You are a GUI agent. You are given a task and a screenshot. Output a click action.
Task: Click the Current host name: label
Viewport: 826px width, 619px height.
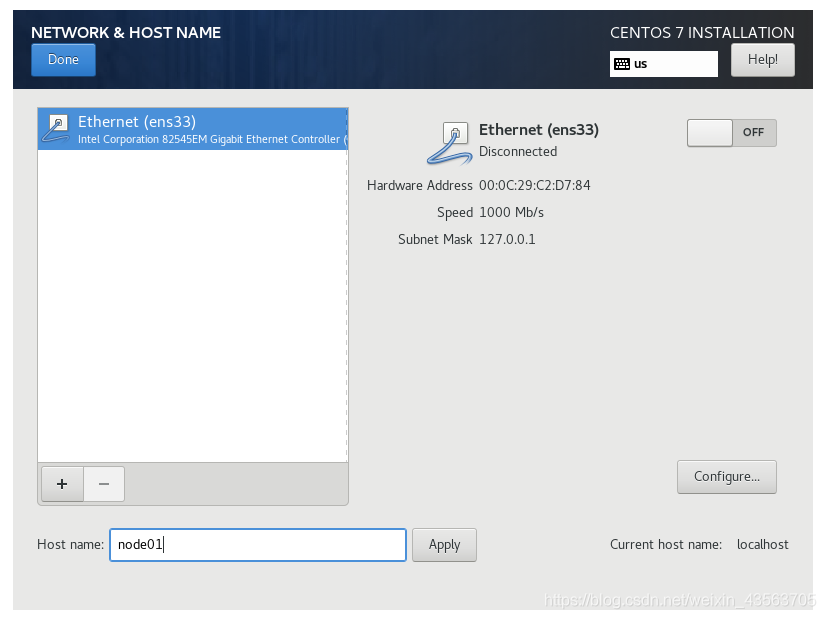coord(666,545)
